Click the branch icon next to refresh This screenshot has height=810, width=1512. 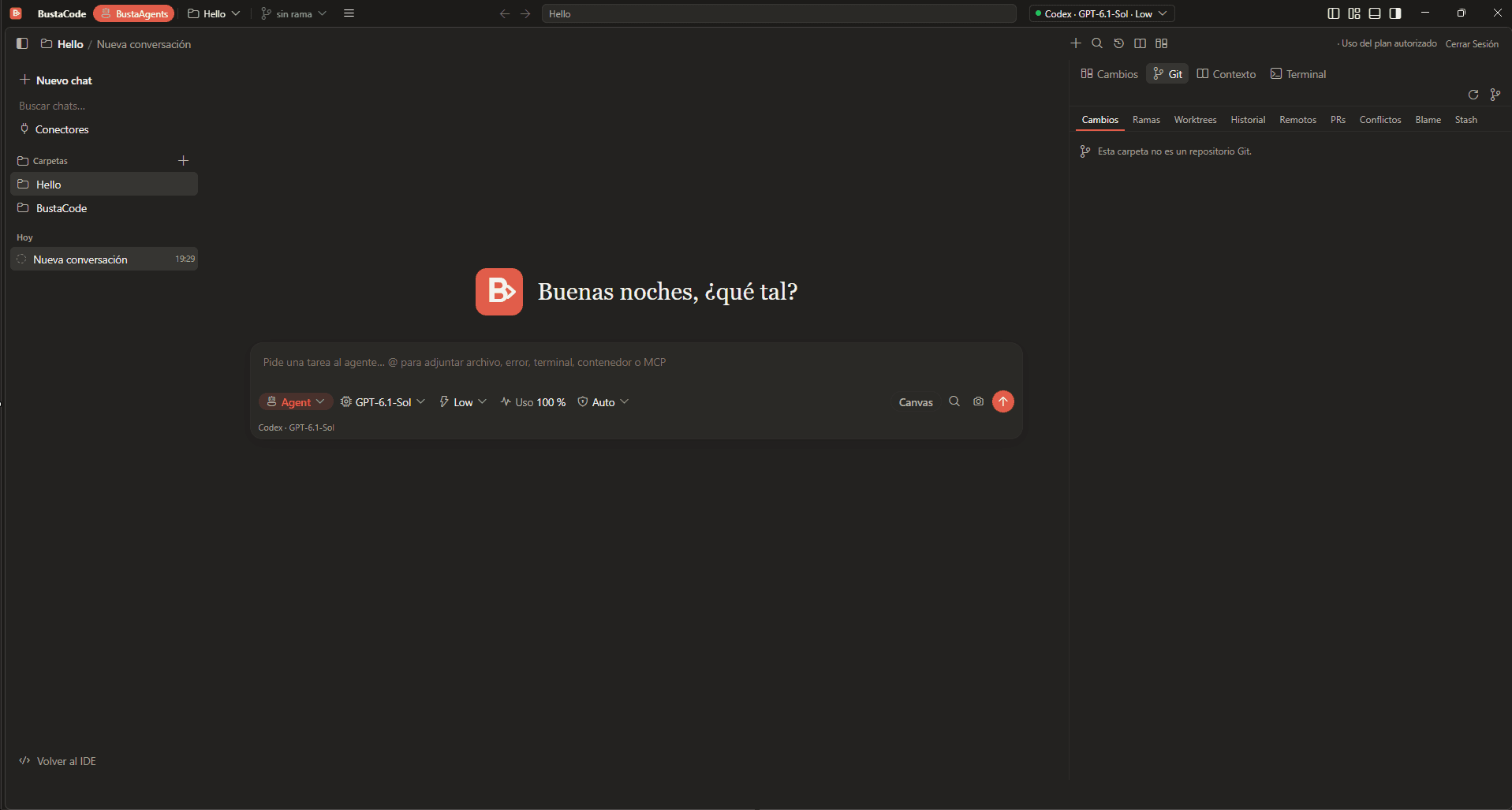point(1495,95)
